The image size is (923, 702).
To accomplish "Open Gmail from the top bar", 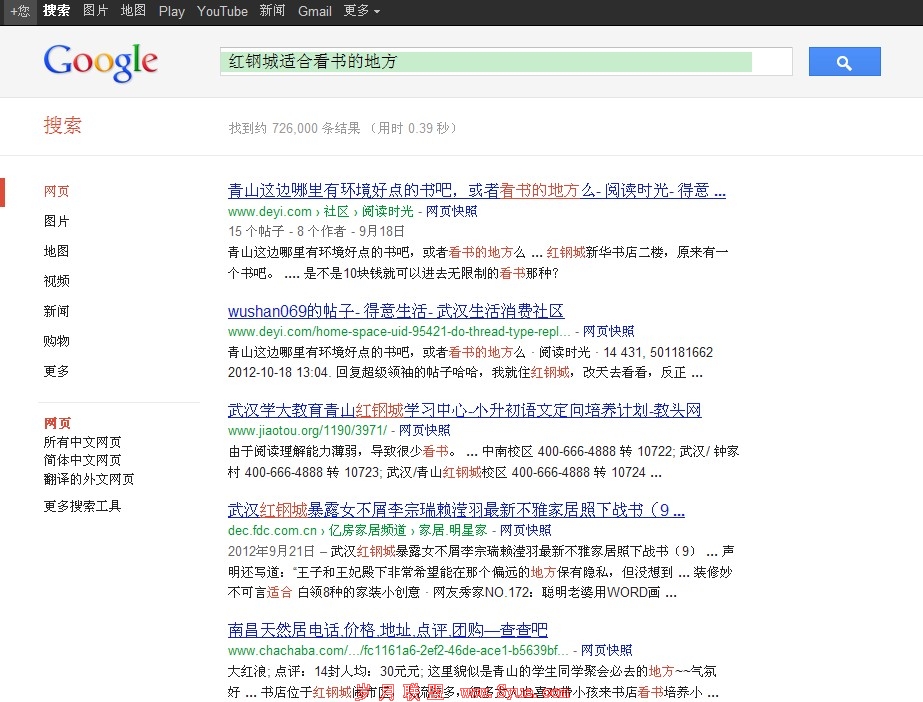I will 314,11.
